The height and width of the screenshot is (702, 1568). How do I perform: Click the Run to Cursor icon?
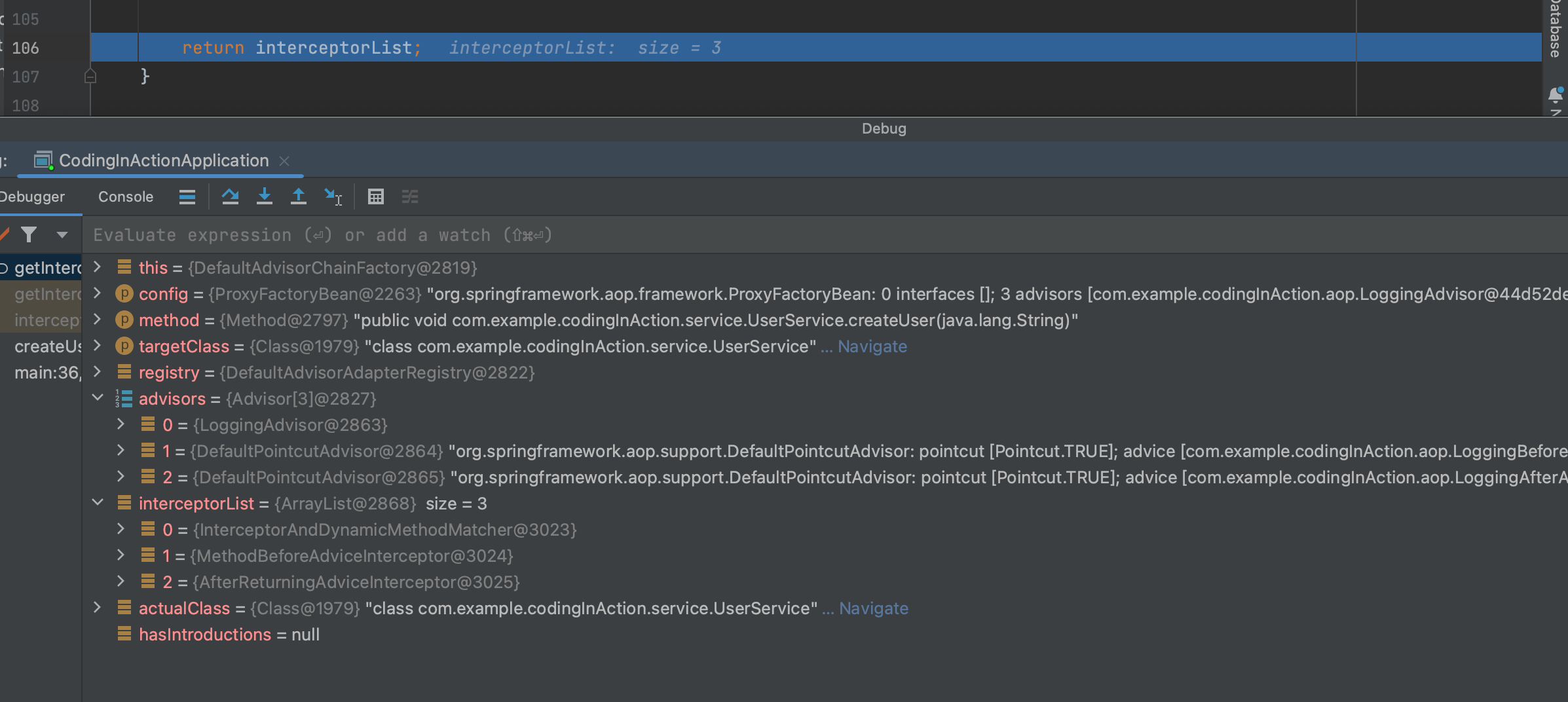pyautogui.click(x=333, y=196)
